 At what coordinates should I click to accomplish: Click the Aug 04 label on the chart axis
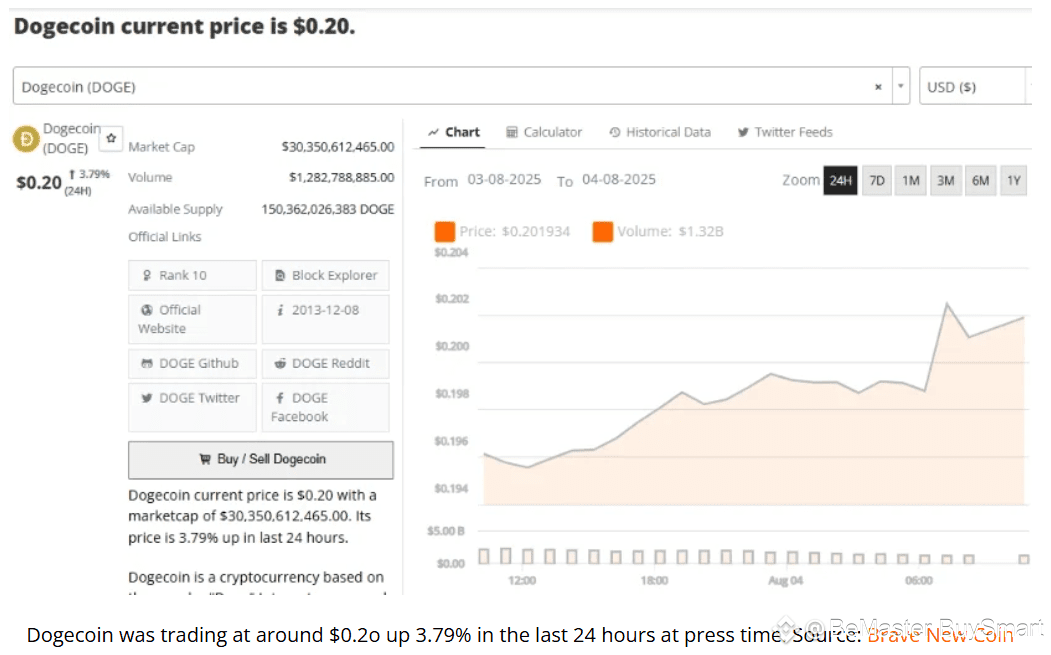click(x=786, y=581)
